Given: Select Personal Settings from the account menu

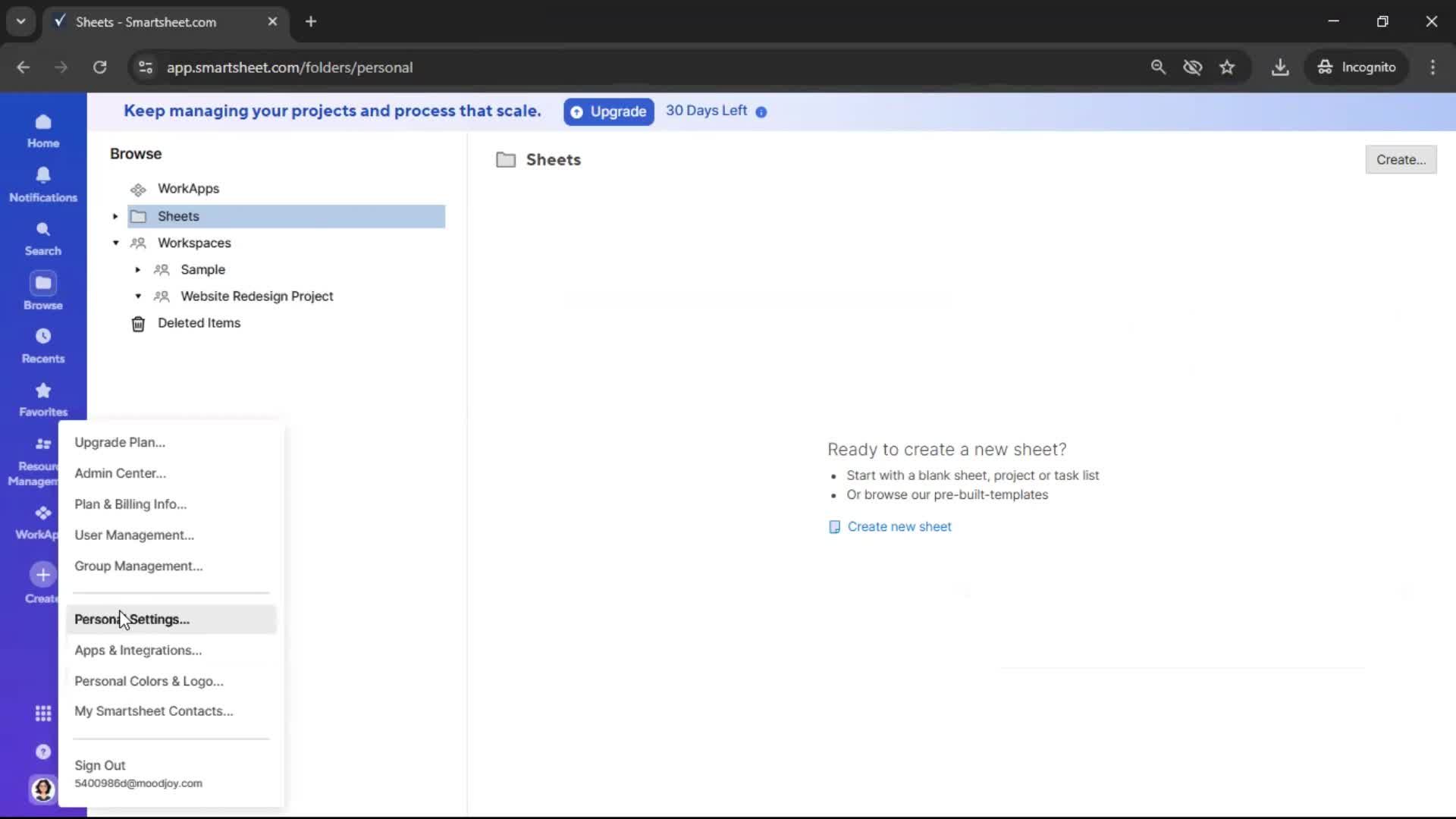Looking at the screenshot, I should coord(132,619).
